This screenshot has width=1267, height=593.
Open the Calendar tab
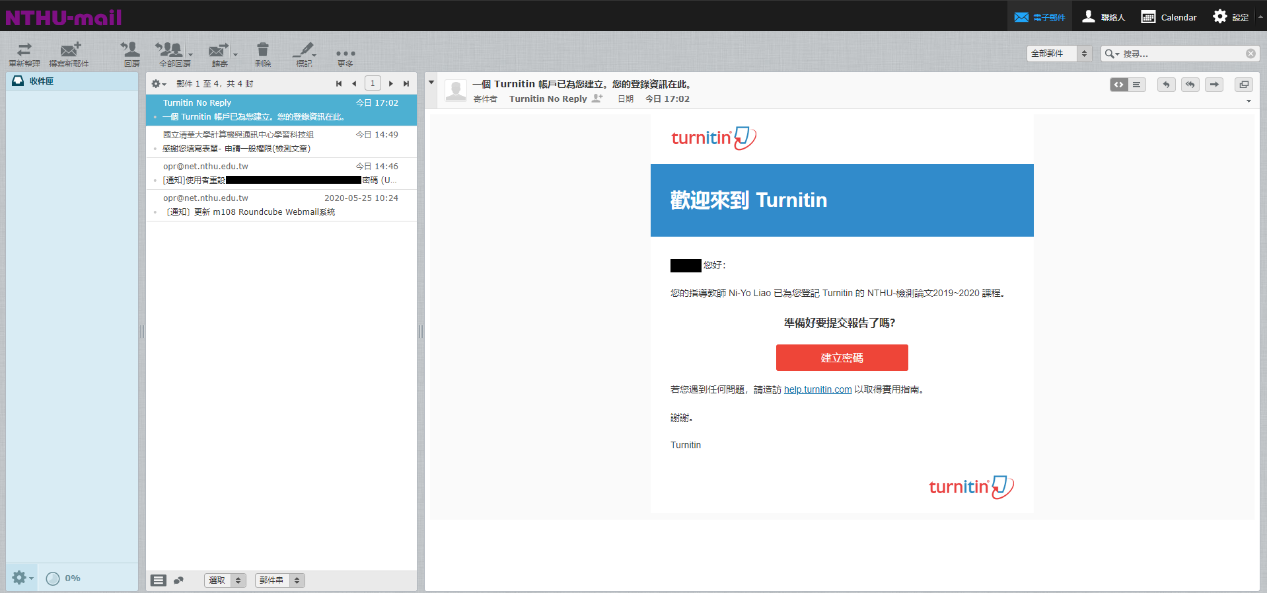[x=1169, y=17]
